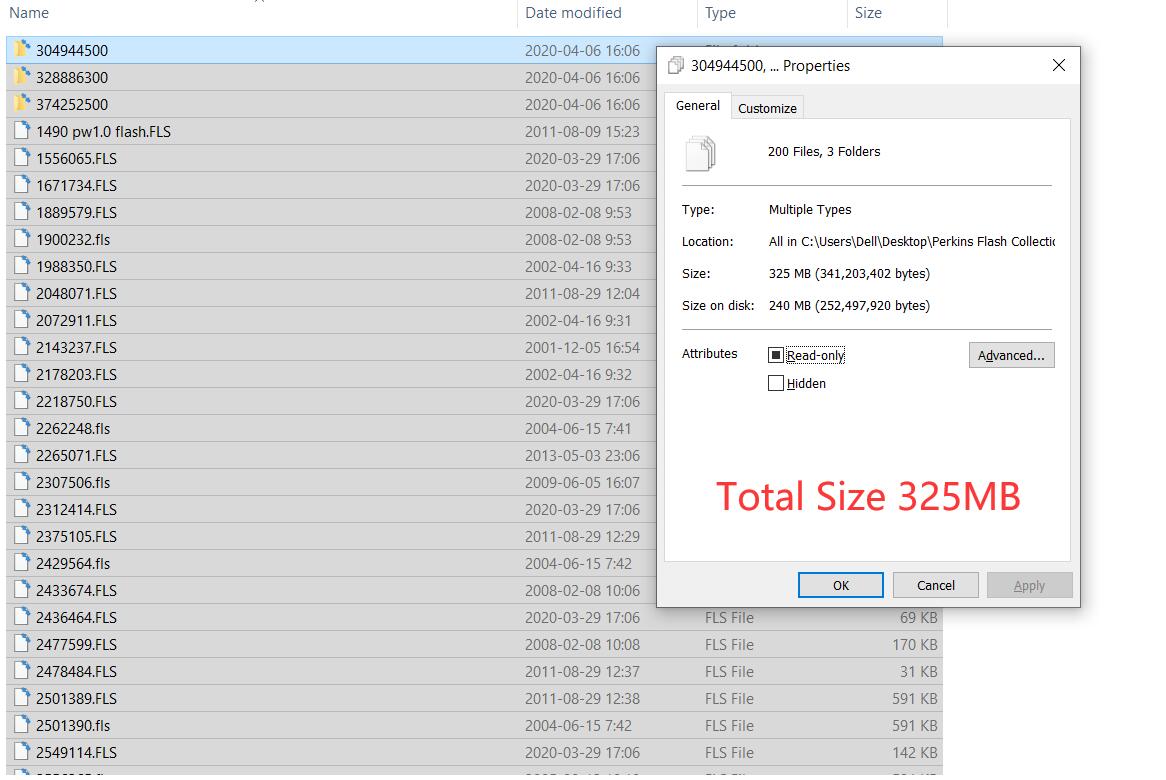Sort files by Date modified column
1166x780 pixels.
[x=573, y=13]
